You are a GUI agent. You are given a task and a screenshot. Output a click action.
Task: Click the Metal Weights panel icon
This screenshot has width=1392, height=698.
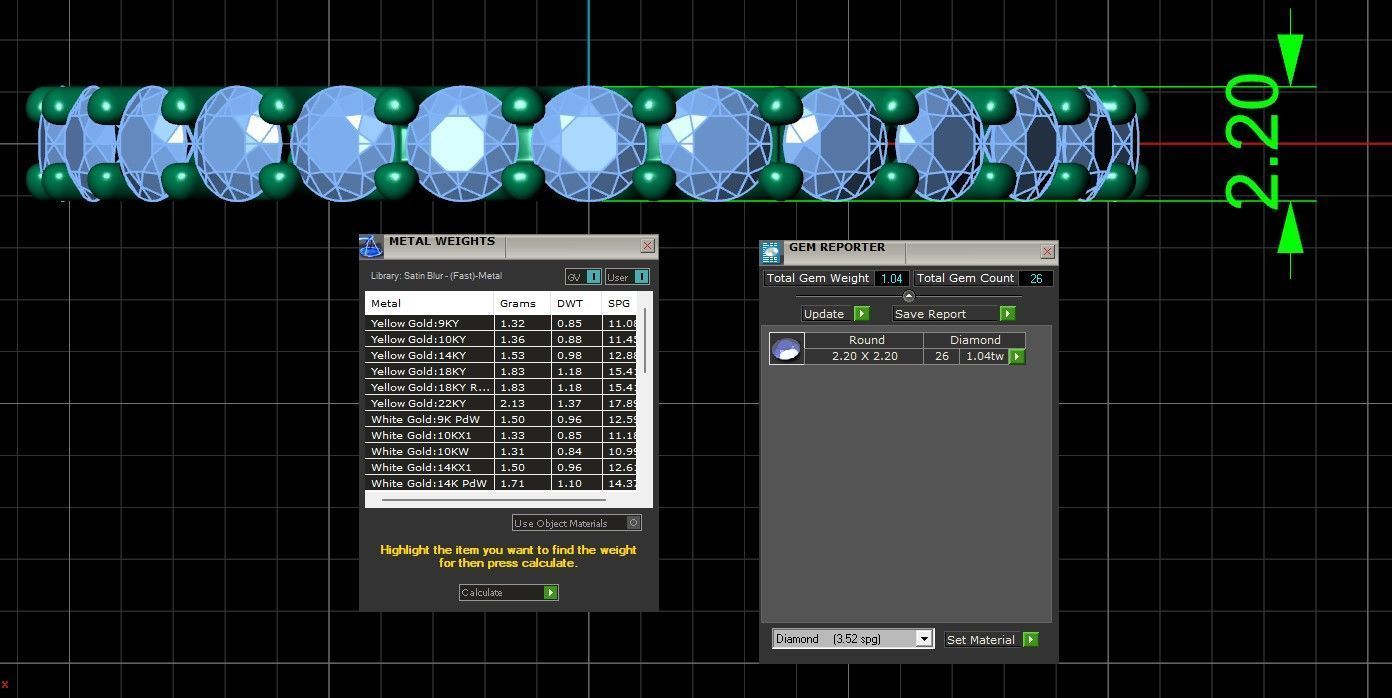tap(371, 247)
